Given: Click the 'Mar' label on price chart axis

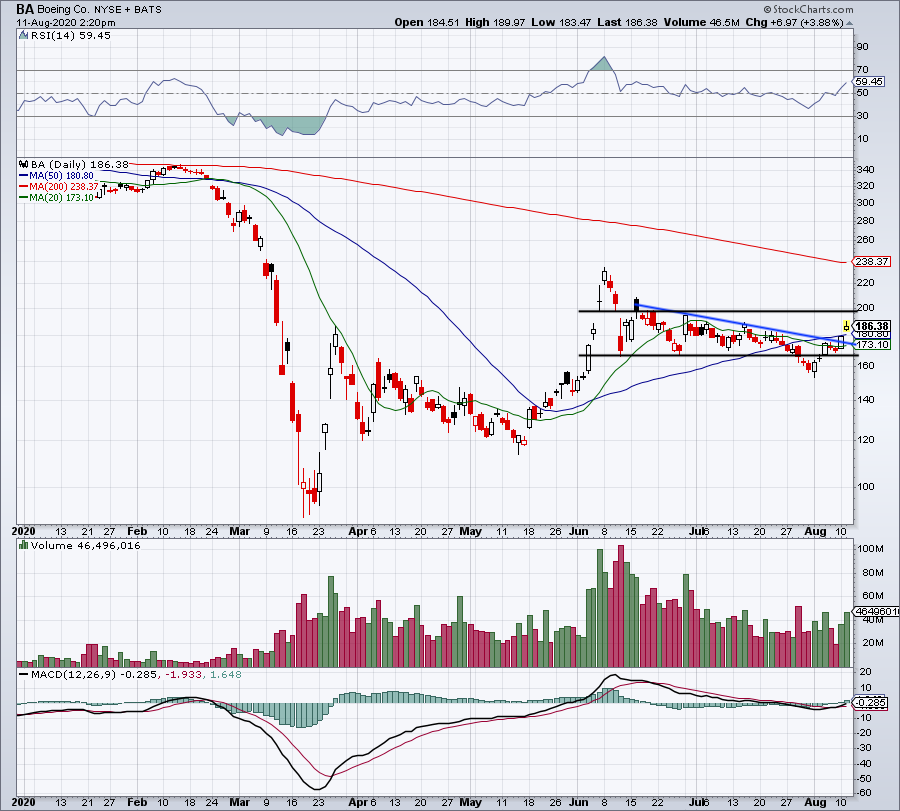Looking at the screenshot, I should pos(239,531).
